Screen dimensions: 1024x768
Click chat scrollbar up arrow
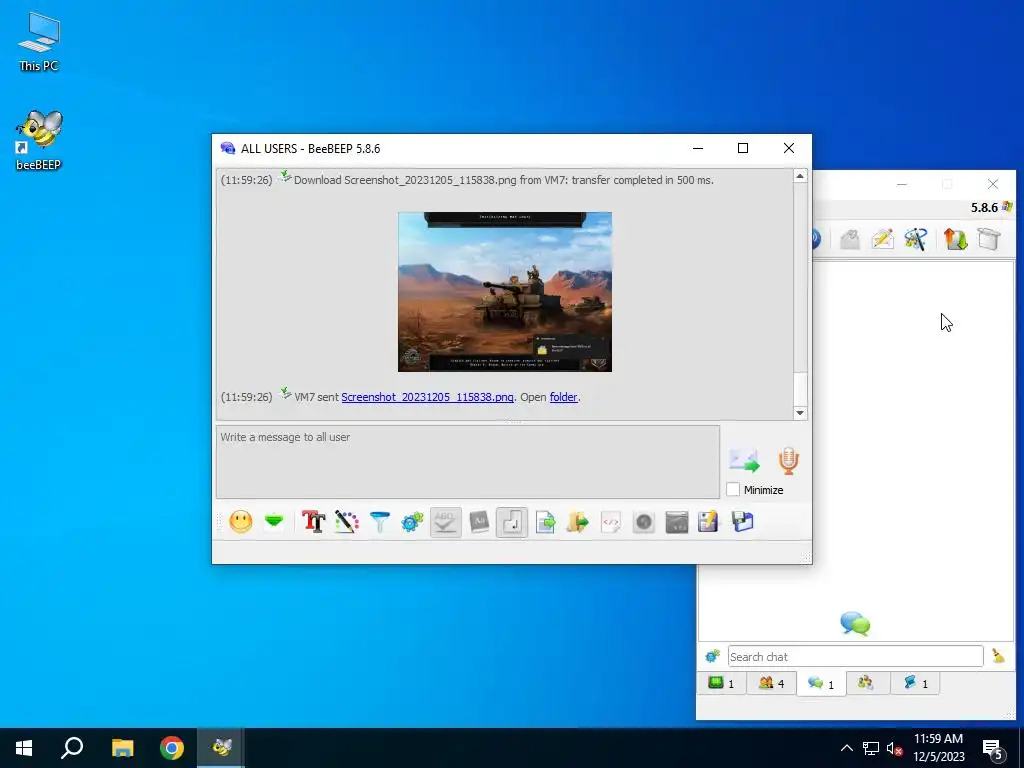point(800,176)
